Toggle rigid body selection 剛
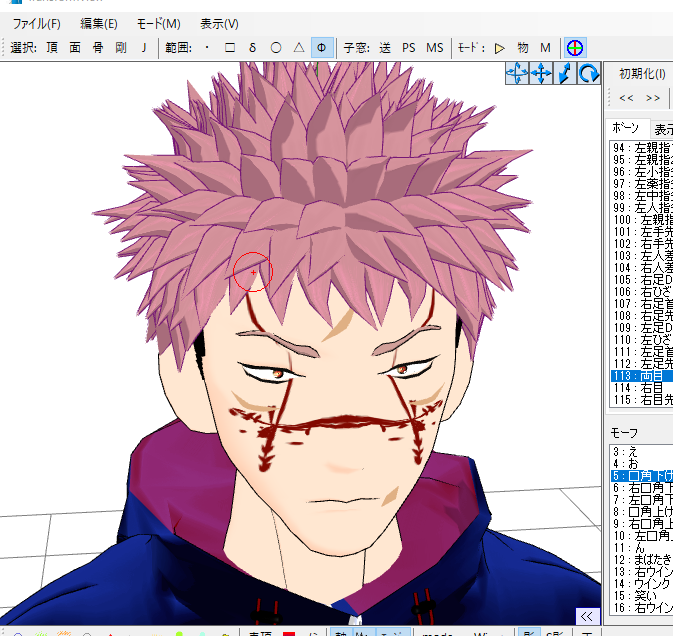 click(121, 48)
